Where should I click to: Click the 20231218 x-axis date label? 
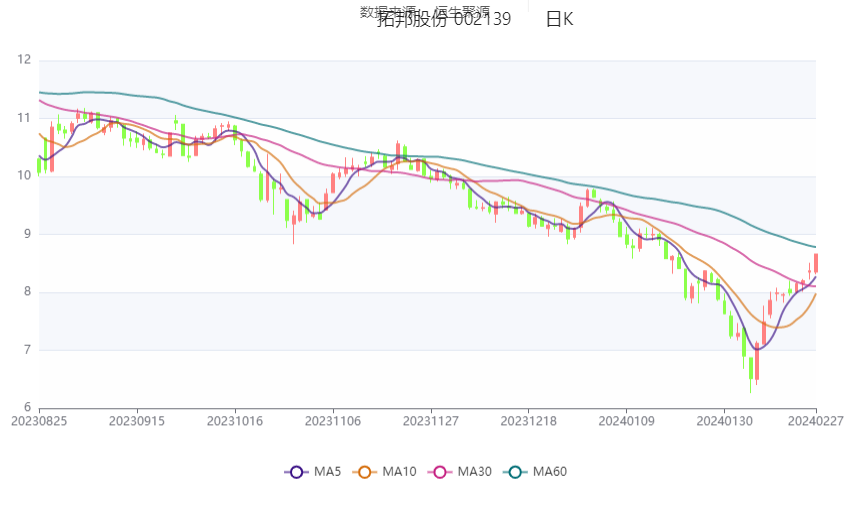[530, 422]
